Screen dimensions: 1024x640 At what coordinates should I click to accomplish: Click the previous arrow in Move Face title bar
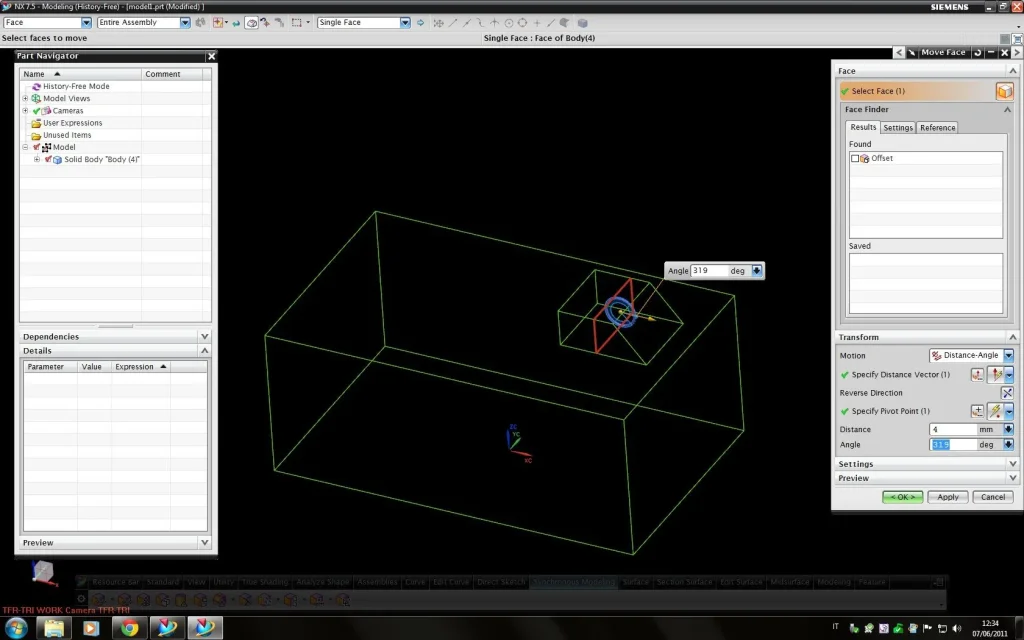(x=899, y=52)
